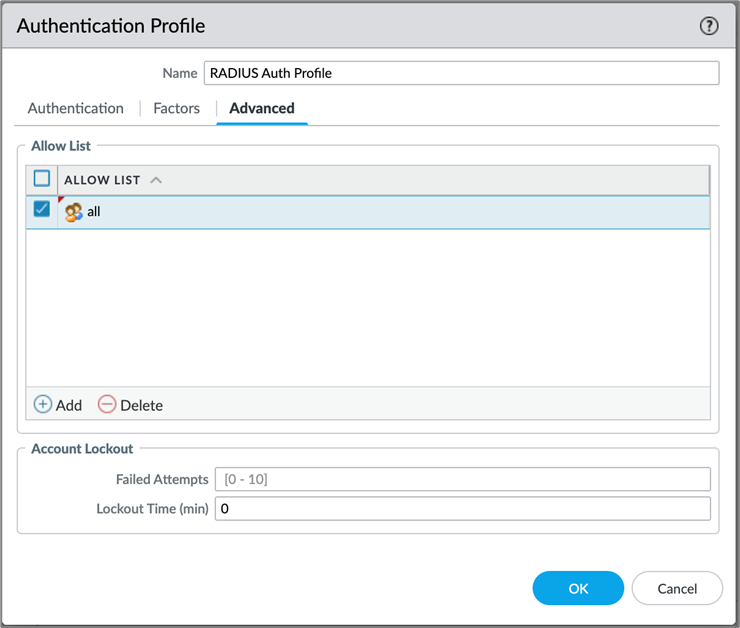Focus the Failed Attempts input field
The height and width of the screenshot is (628, 740).
click(x=462, y=479)
